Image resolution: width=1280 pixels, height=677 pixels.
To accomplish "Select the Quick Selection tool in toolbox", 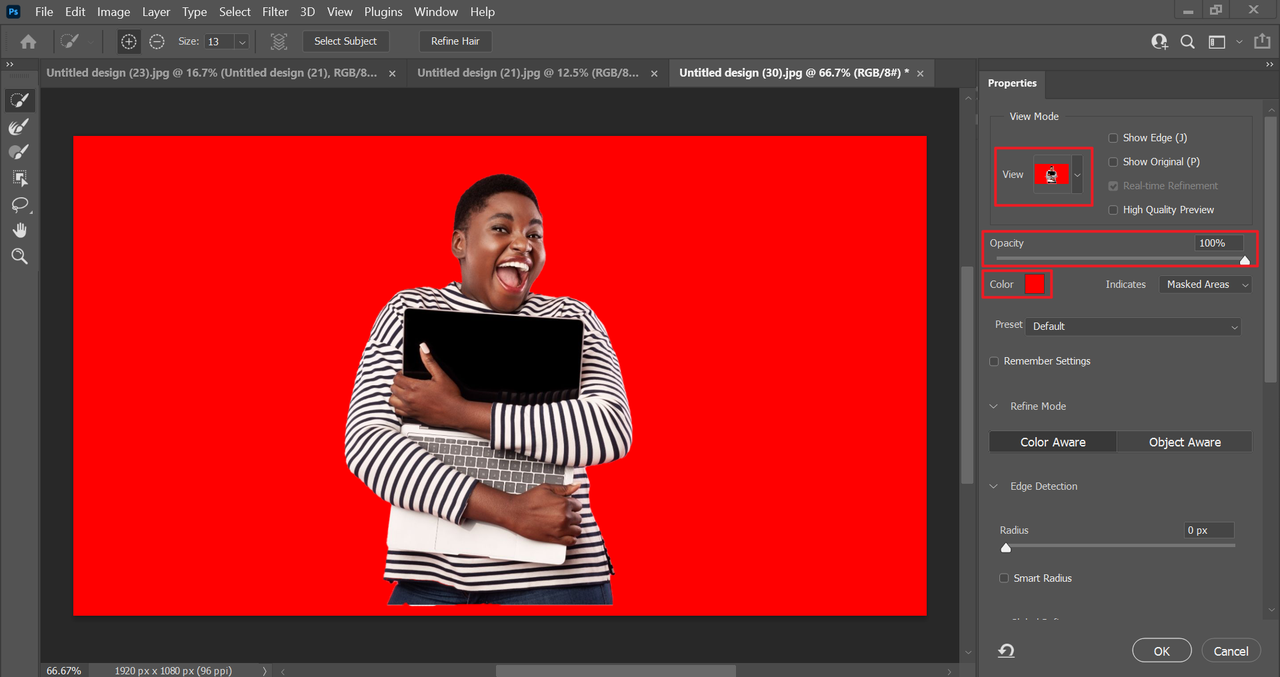I will click(x=19, y=100).
